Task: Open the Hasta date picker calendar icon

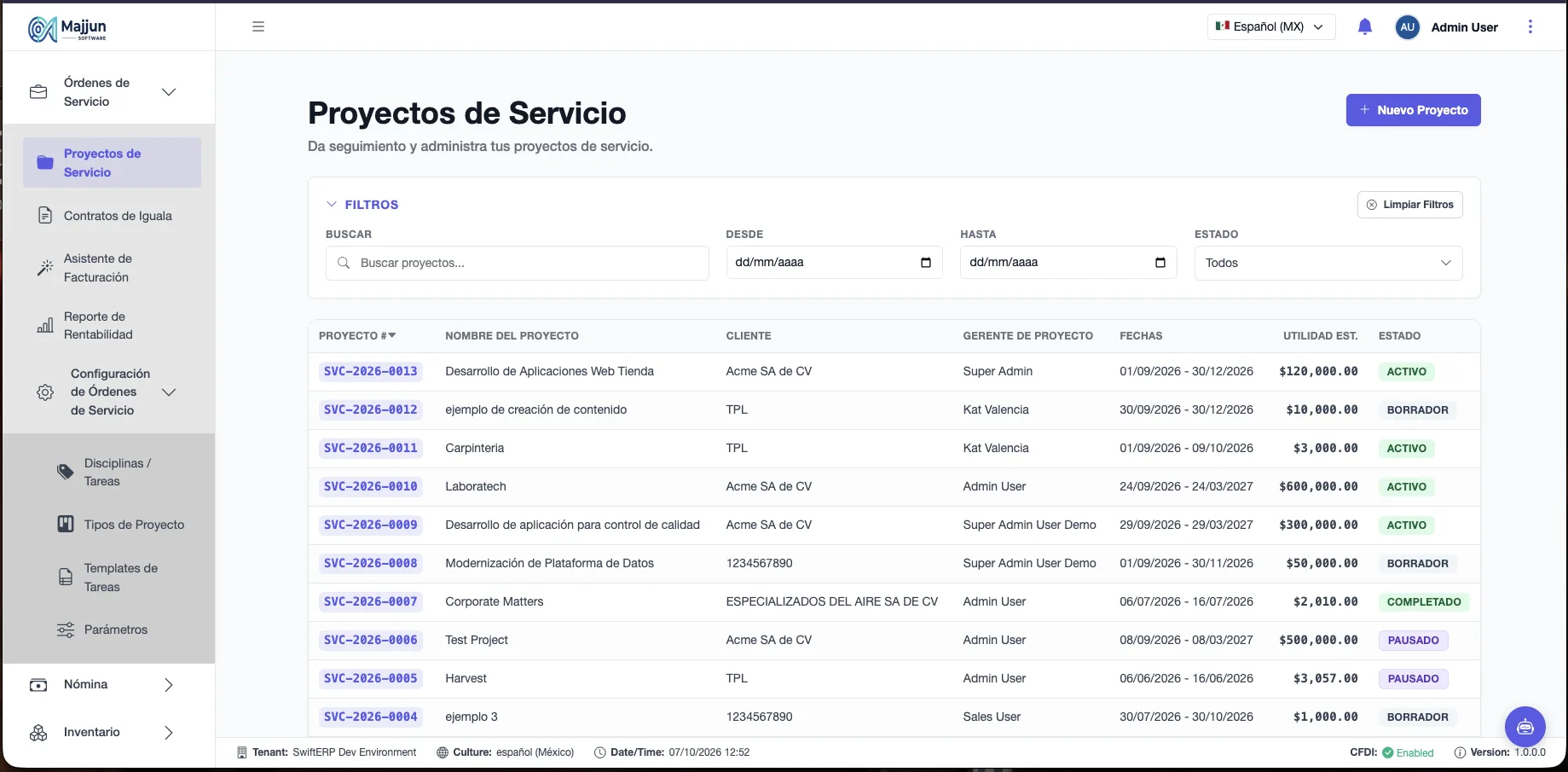Action: point(1160,262)
